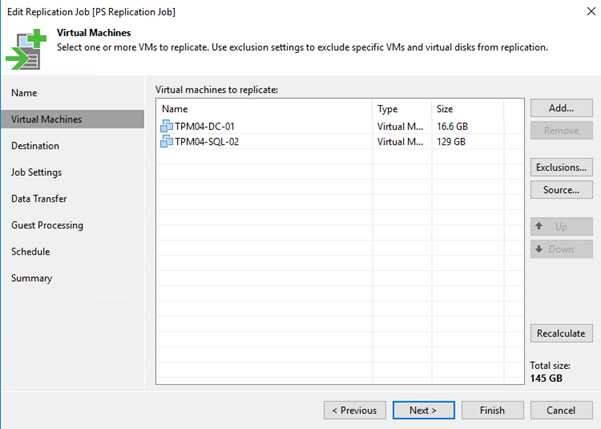Screen dimensions: 601x429
Task: Cancel the replication job edit
Action: pos(561,410)
